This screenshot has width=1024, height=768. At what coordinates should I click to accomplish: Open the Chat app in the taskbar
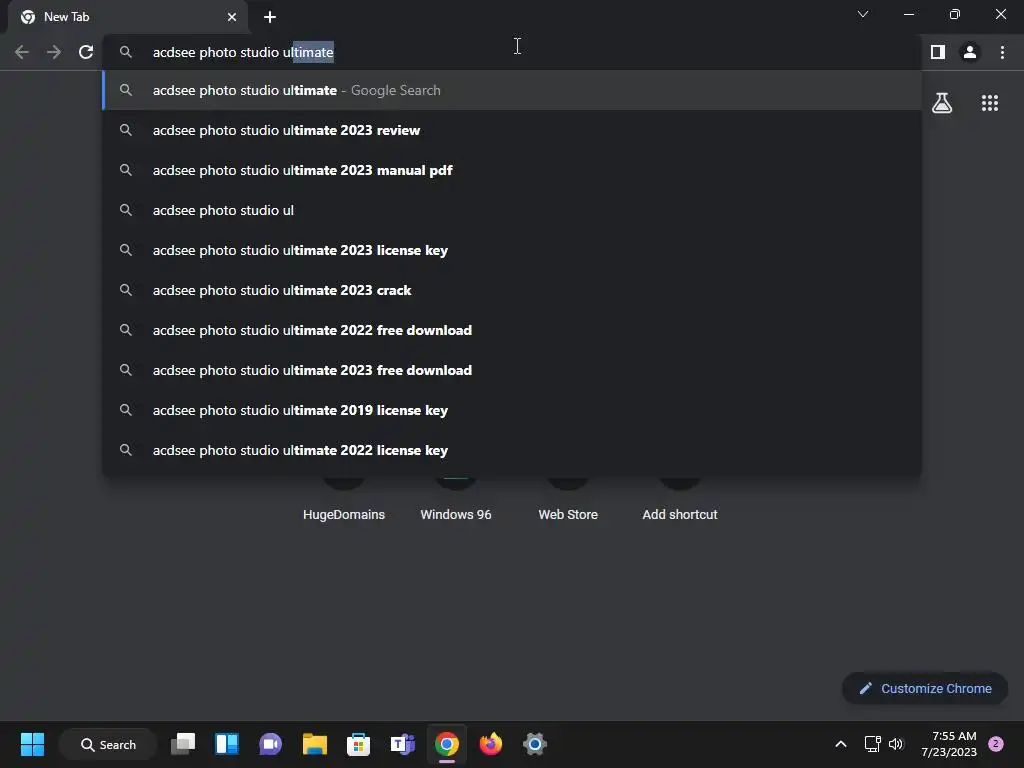[270, 744]
